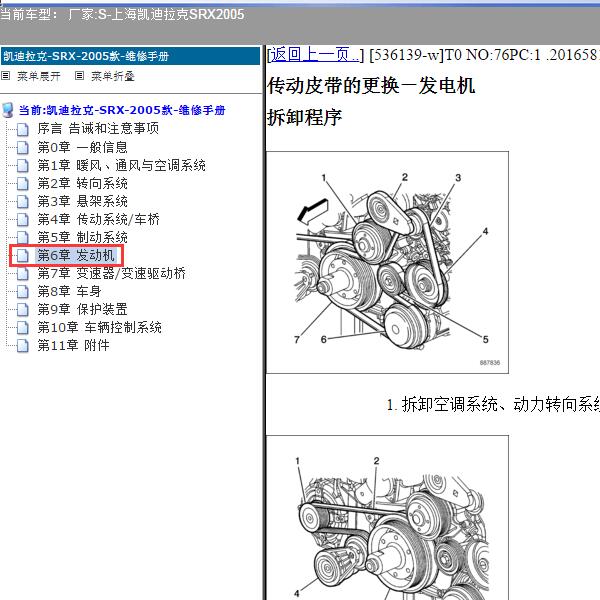Click the page icon beside 第3章 悬架系统

coord(23,202)
